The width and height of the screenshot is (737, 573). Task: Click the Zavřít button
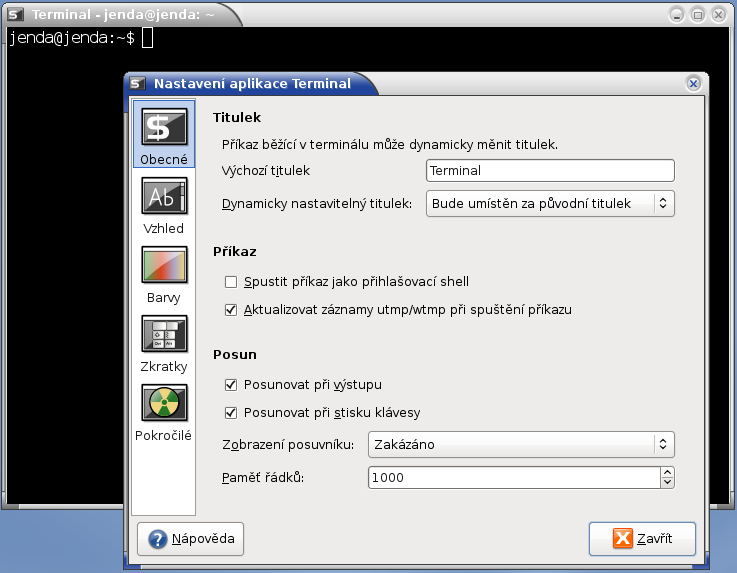[642, 539]
